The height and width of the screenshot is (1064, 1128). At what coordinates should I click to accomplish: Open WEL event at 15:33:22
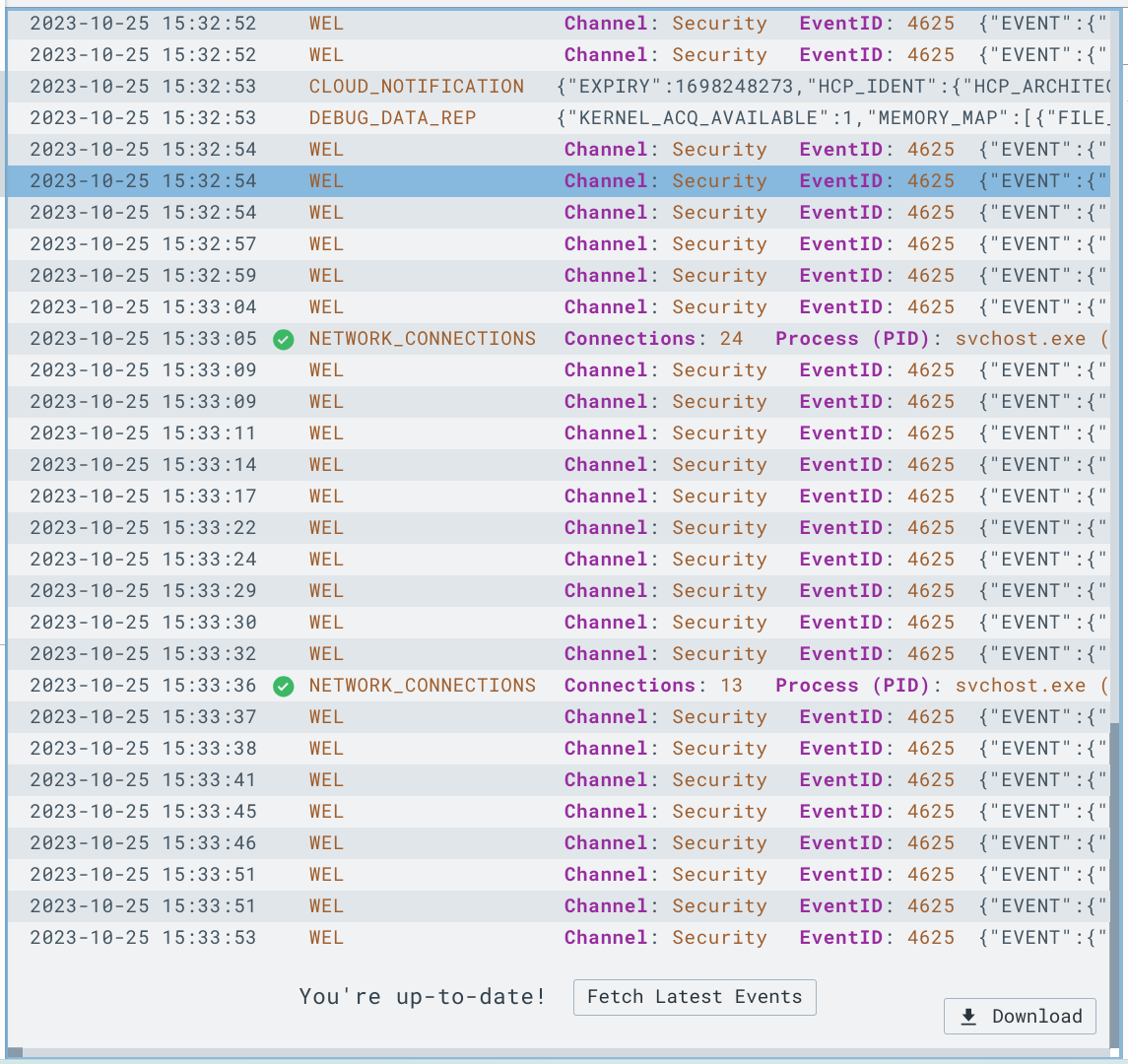pyautogui.click(x=559, y=528)
